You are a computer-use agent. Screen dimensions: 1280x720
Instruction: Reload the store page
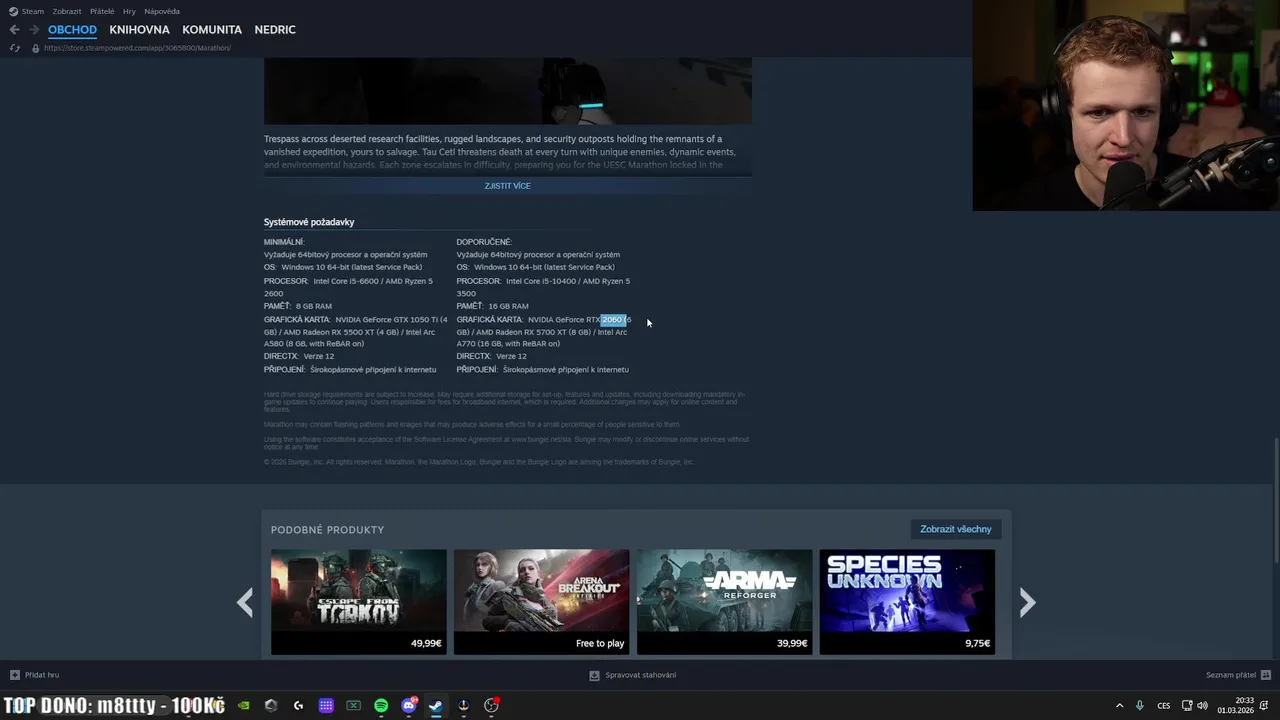tap(14, 48)
